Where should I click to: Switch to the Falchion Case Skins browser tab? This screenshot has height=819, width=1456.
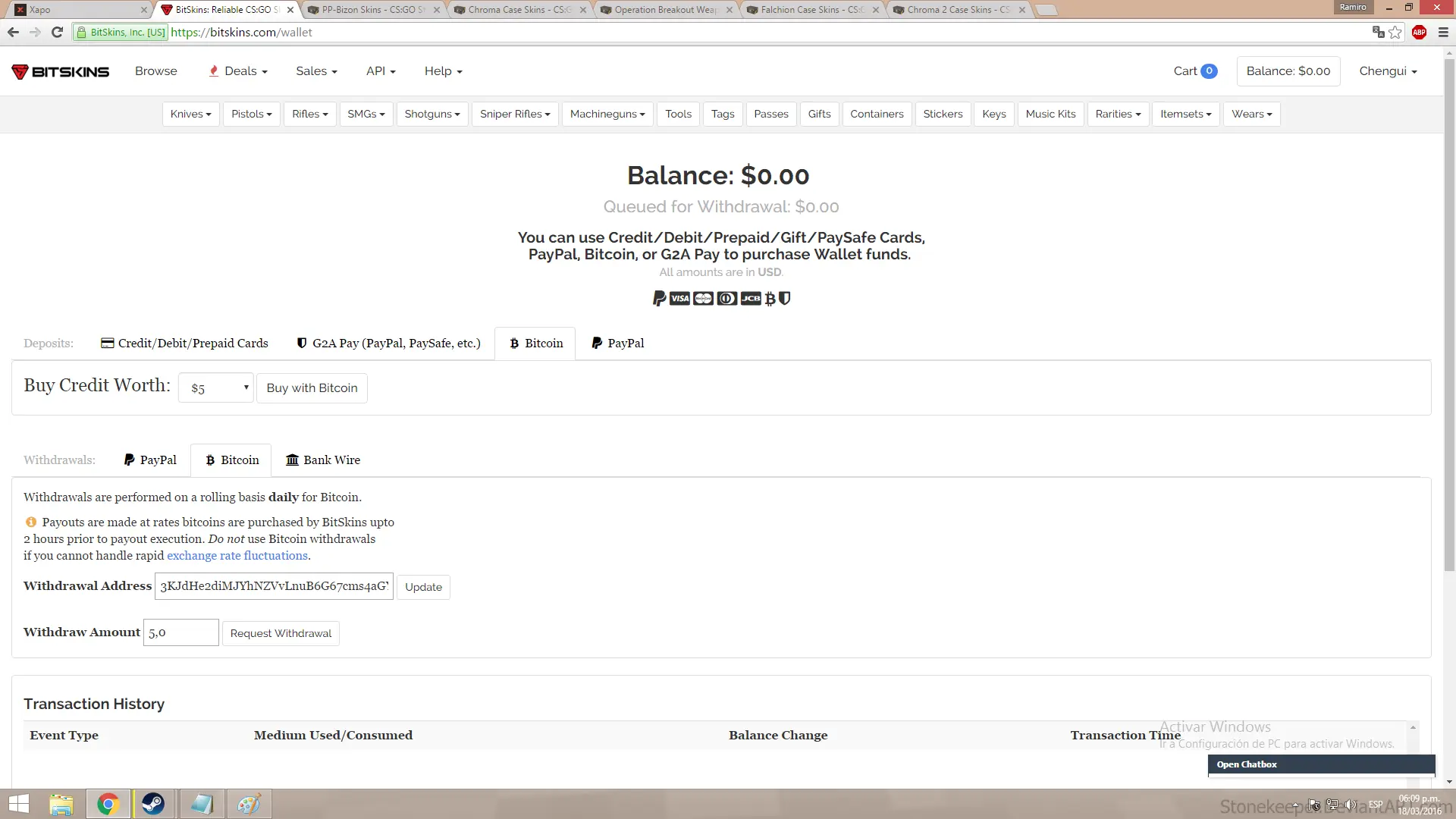click(812, 10)
